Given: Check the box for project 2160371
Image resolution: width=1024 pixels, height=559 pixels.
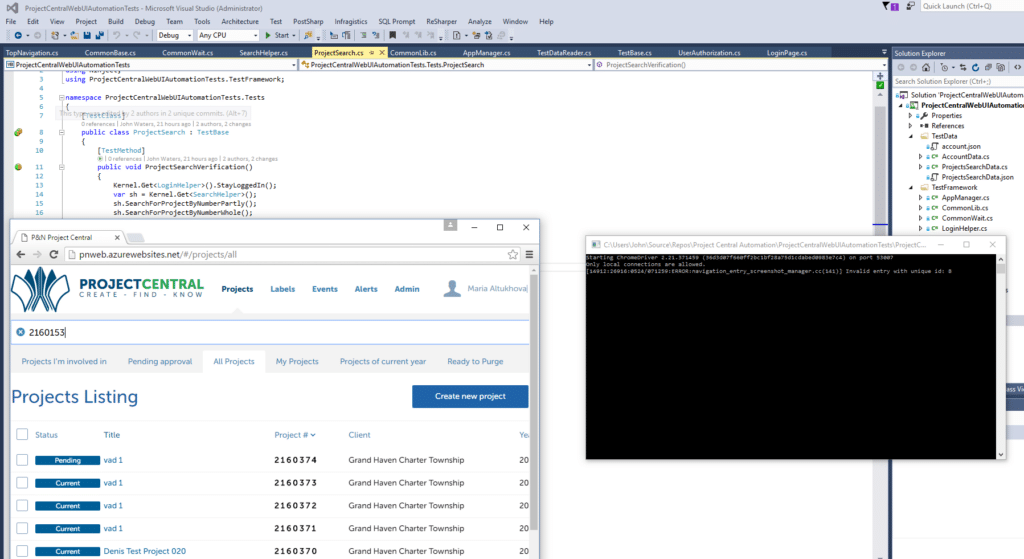Looking at the screenshot, I should [22, 528].
